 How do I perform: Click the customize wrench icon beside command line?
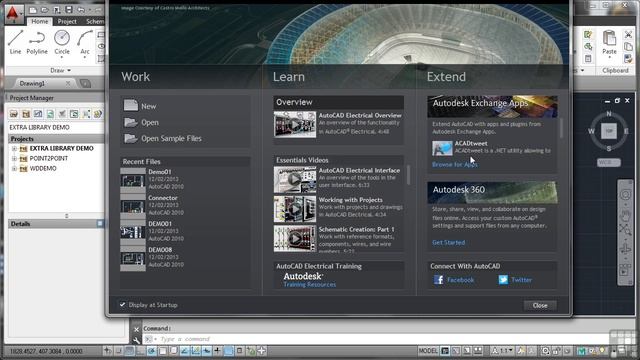[x=137, y=340]
